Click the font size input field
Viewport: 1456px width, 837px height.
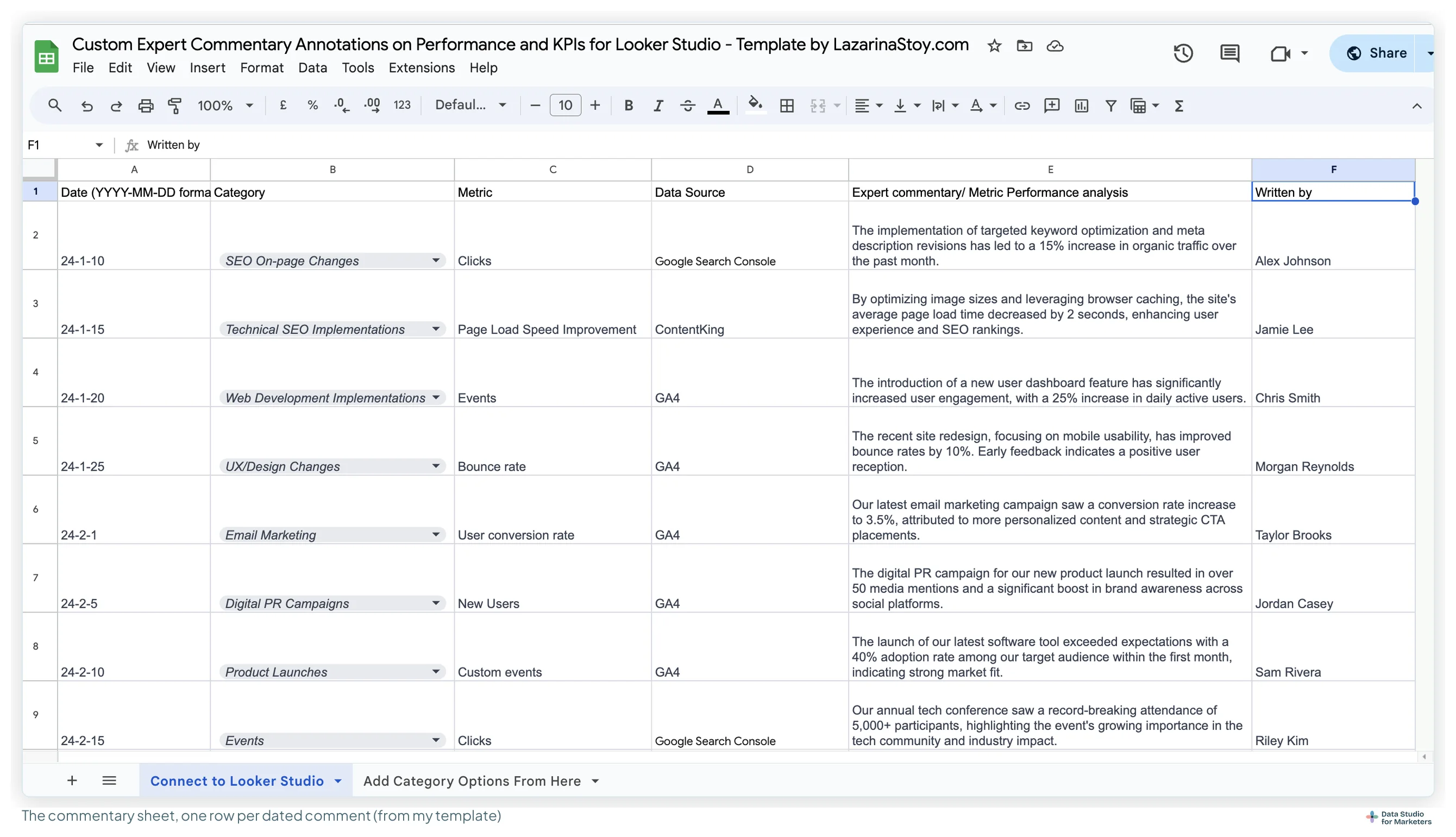tap(566, 105)
